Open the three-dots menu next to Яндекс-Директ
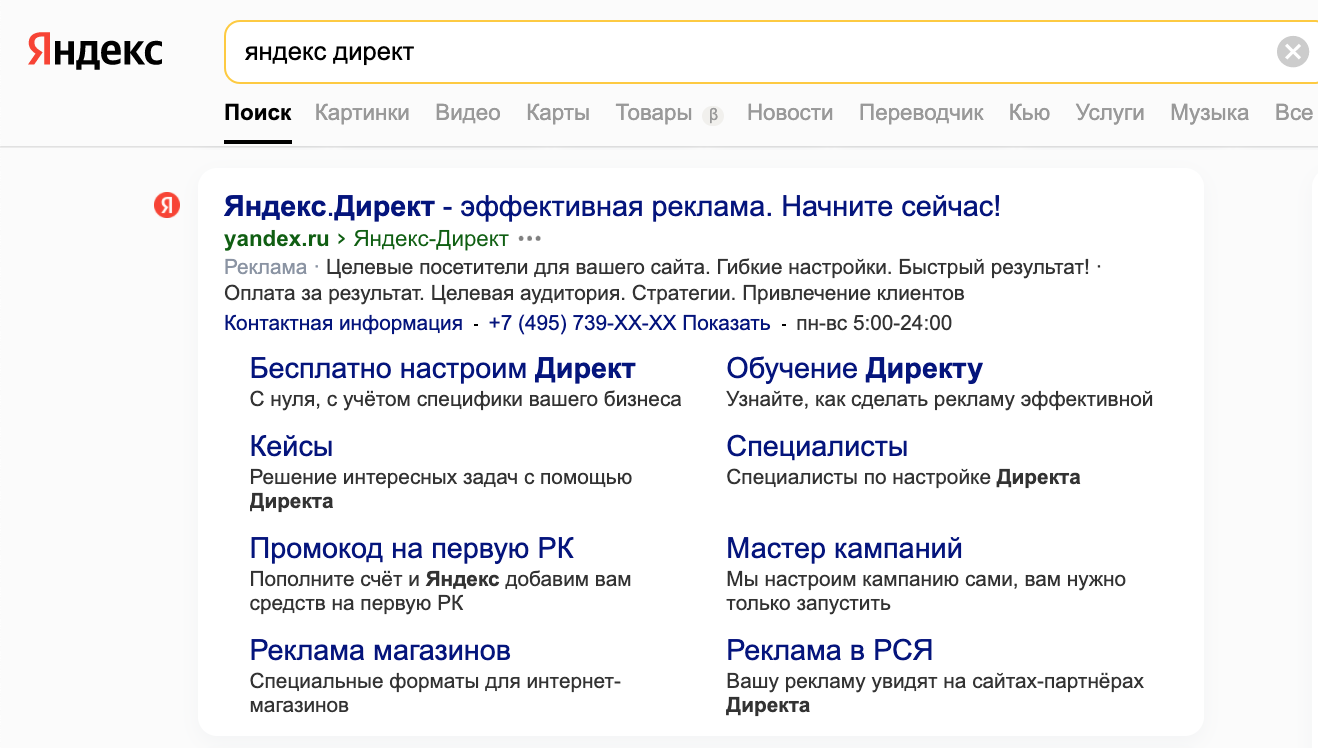This screenshot has width=1318, height=748. (x=530, y=239)
